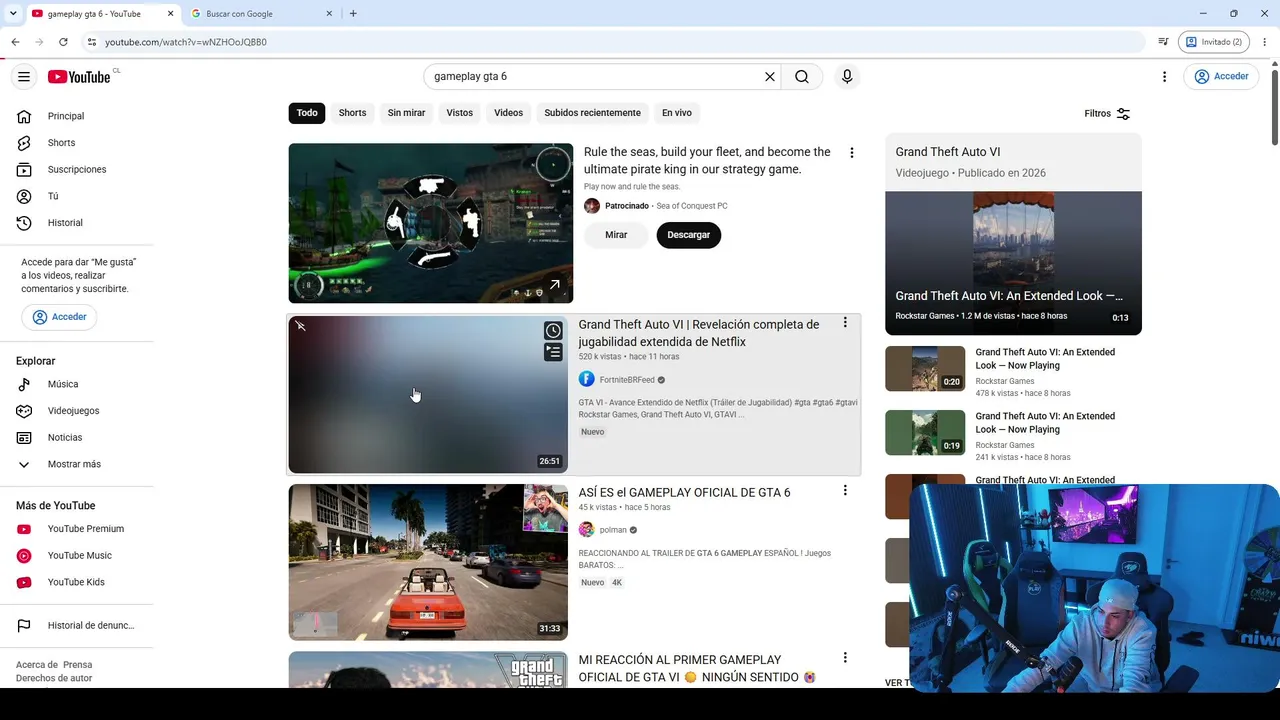The height and width of the screenshot is (720, 1280).
Task: Reload the page in the browser
Action: [x=63, y=42]
